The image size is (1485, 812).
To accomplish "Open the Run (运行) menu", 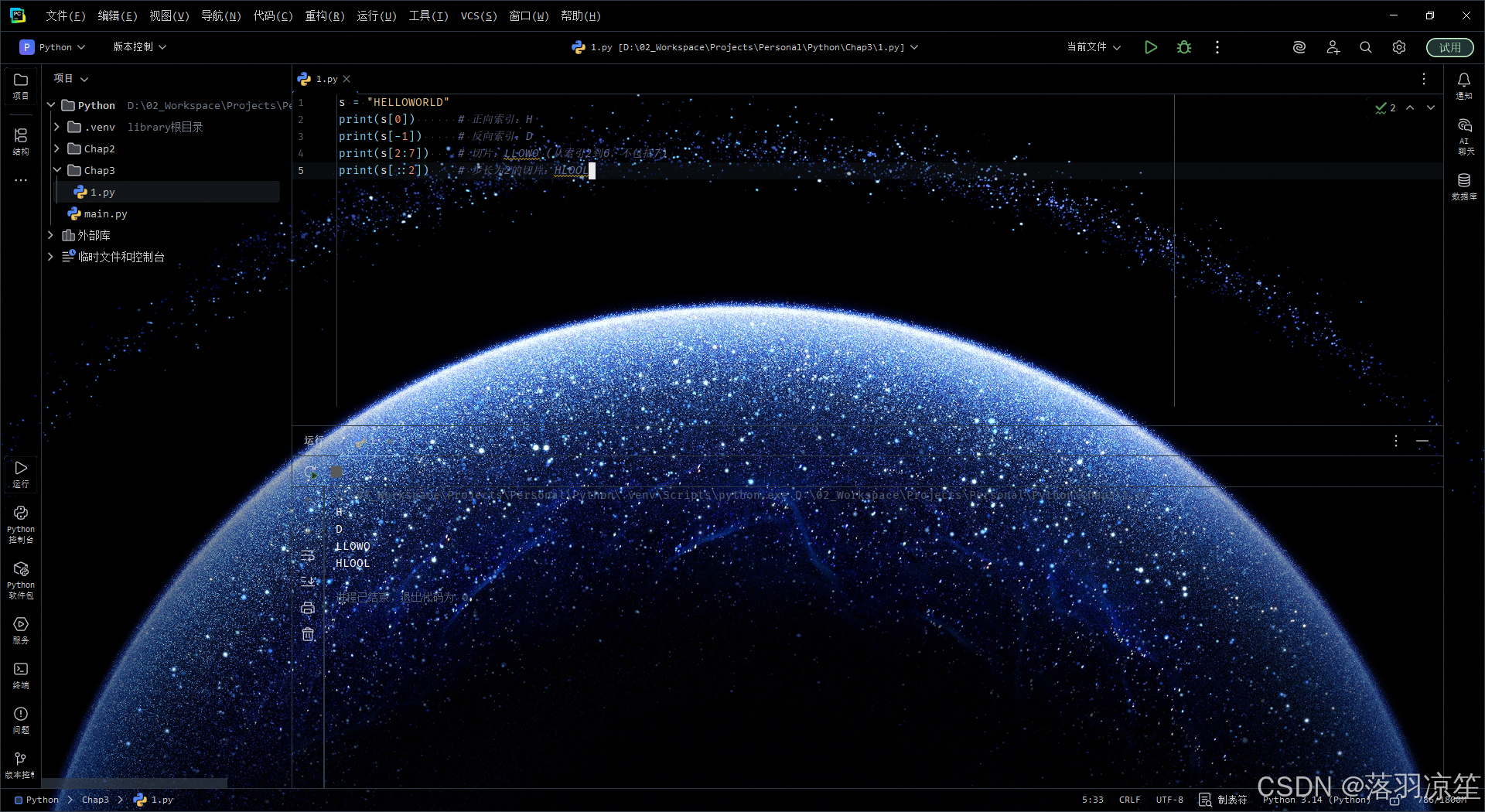I will click(x=377, y=15).
